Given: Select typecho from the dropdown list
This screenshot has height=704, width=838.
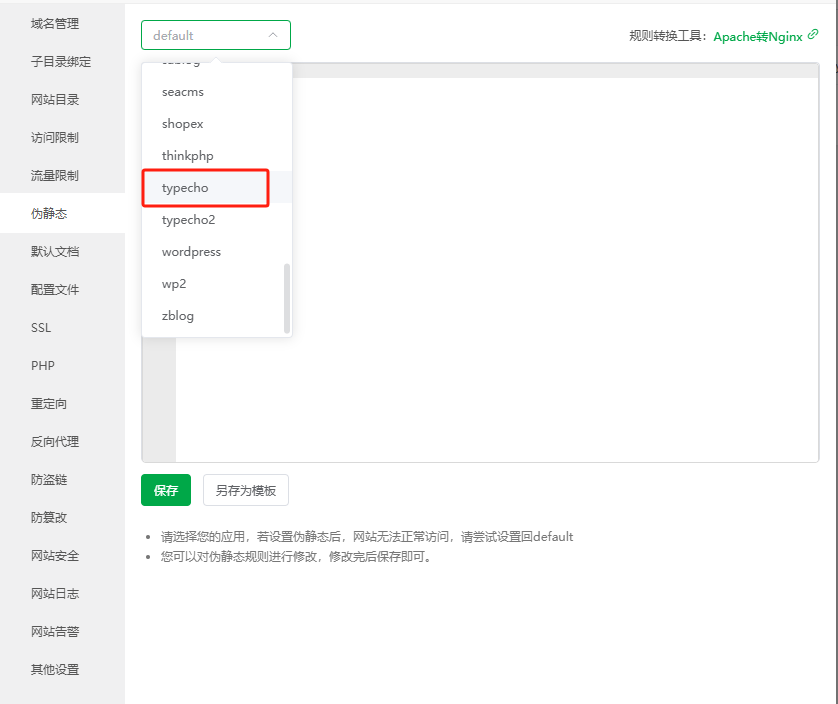Looking at the screenshot, I should click(x=185, y=188).
